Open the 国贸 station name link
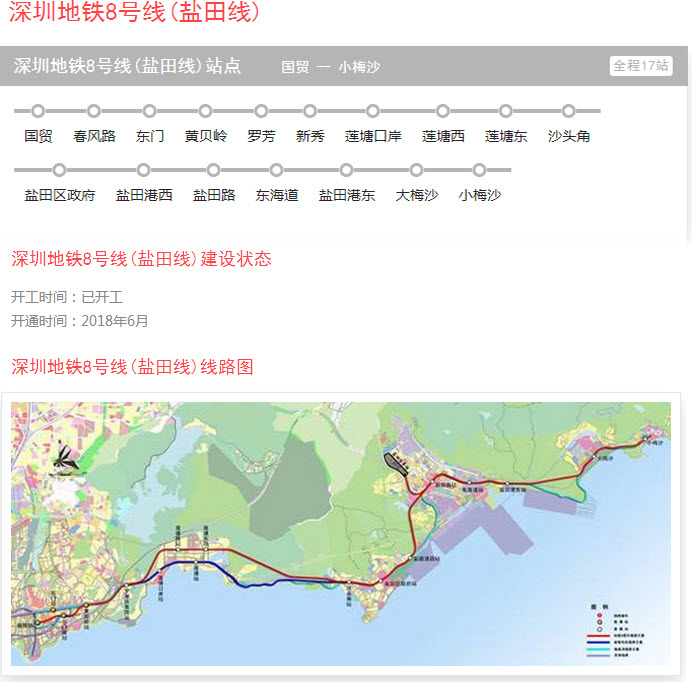 click(x=38, y=136)
